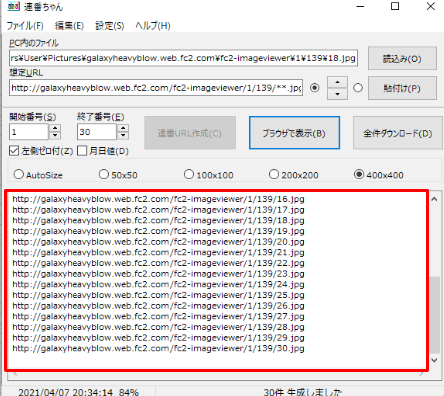This screenshot has height=396, width=444.
Task: Click the PC内のファイル path input field
Action: pos(183,58)
